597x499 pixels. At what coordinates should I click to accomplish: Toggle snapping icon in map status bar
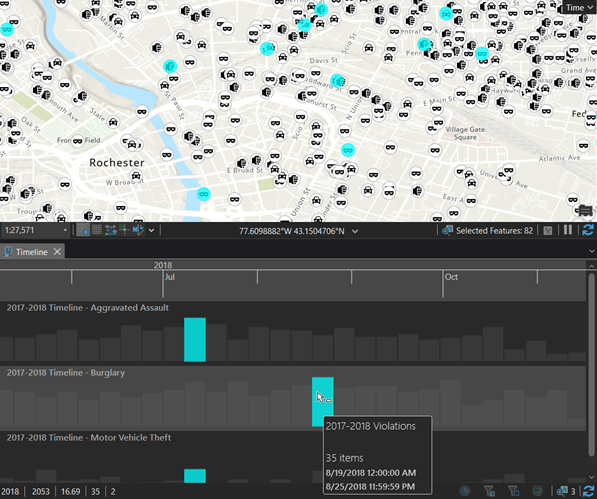click(x=83, y=230)
